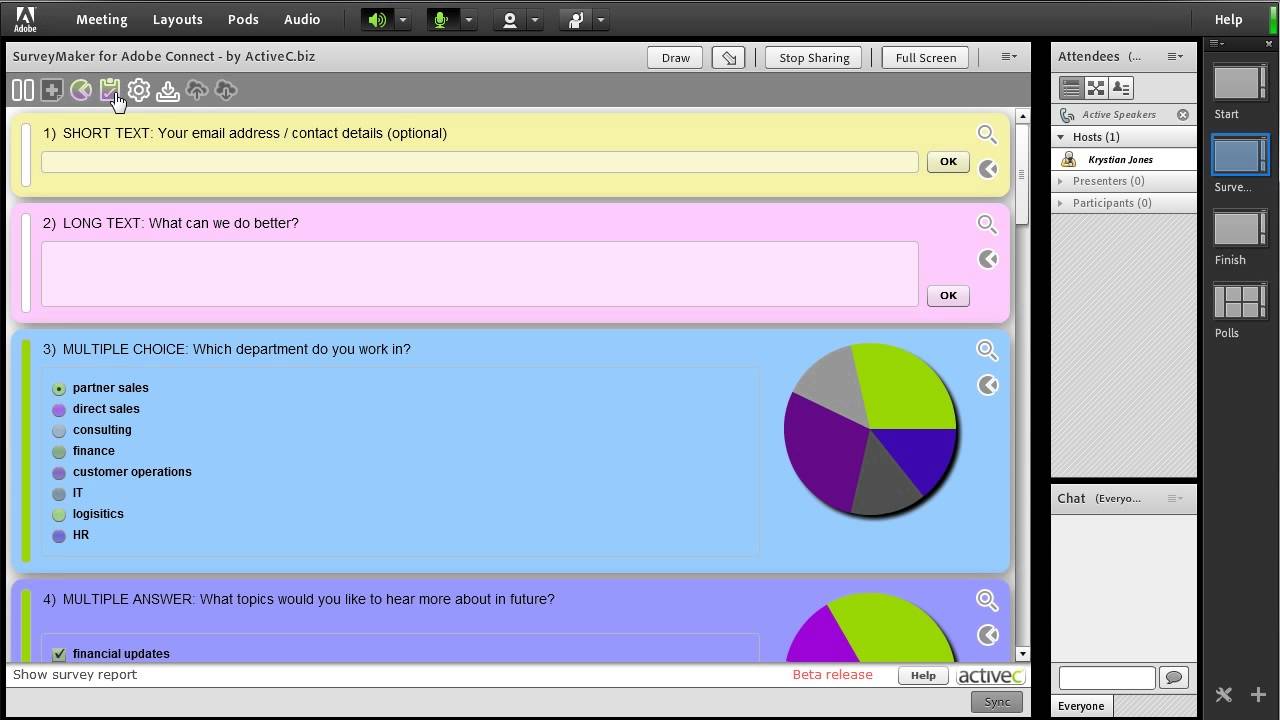This screenshot has height=720, width=1280.
Task: Open the speaker options dropdown arrow
Action: (x=403, y=20)
